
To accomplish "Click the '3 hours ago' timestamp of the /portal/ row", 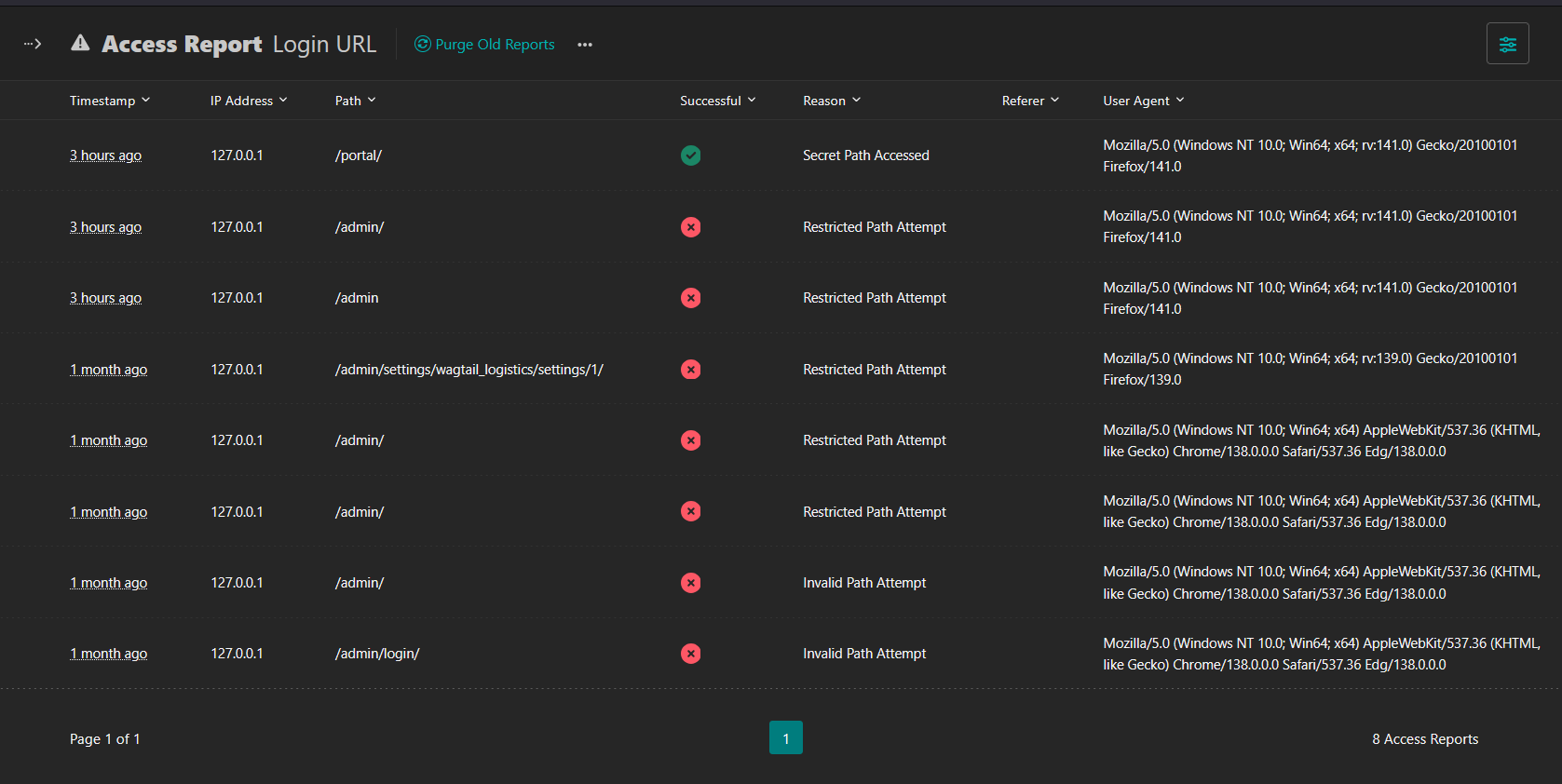I will coord(105,155).
